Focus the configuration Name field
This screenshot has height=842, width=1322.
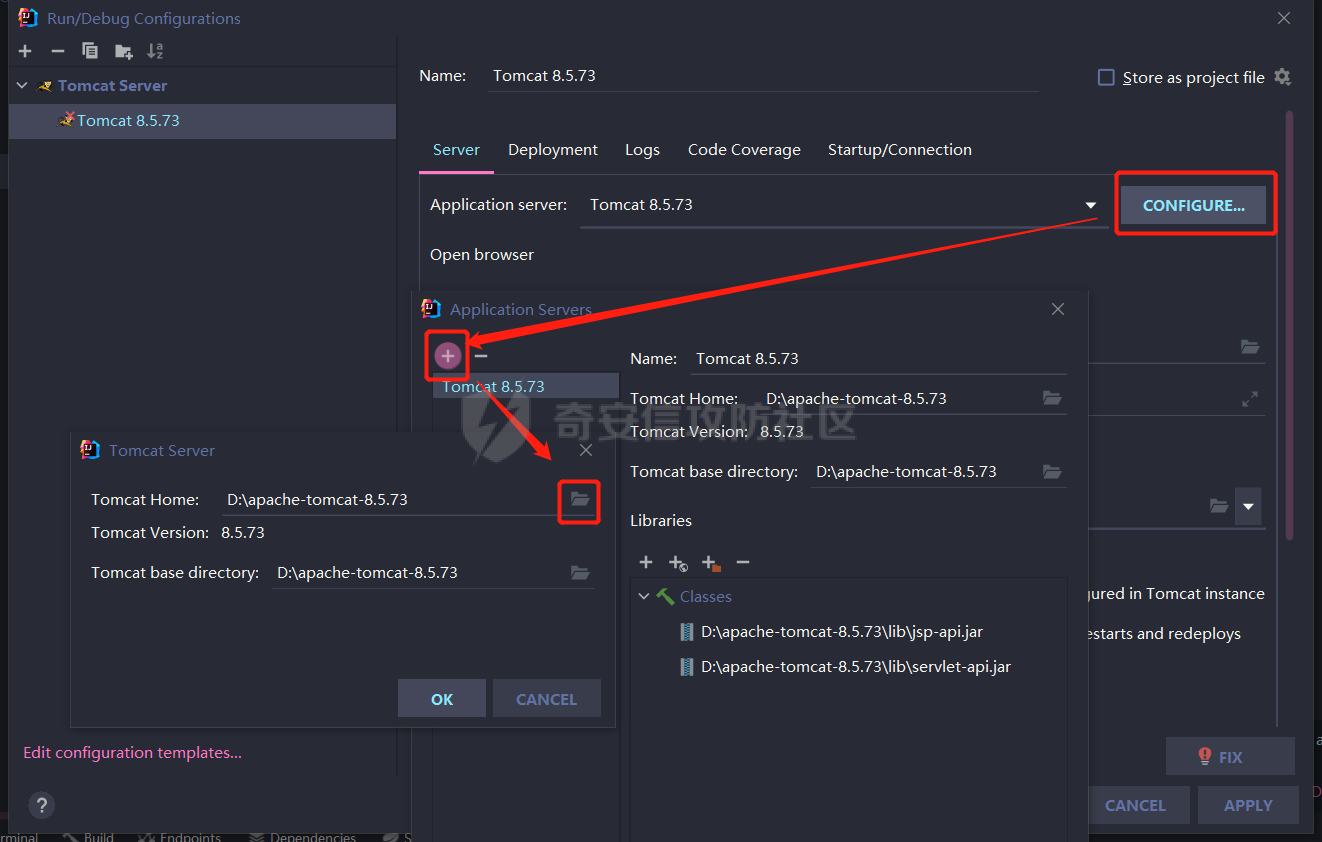pyautogui.click(x=764, y=76)
